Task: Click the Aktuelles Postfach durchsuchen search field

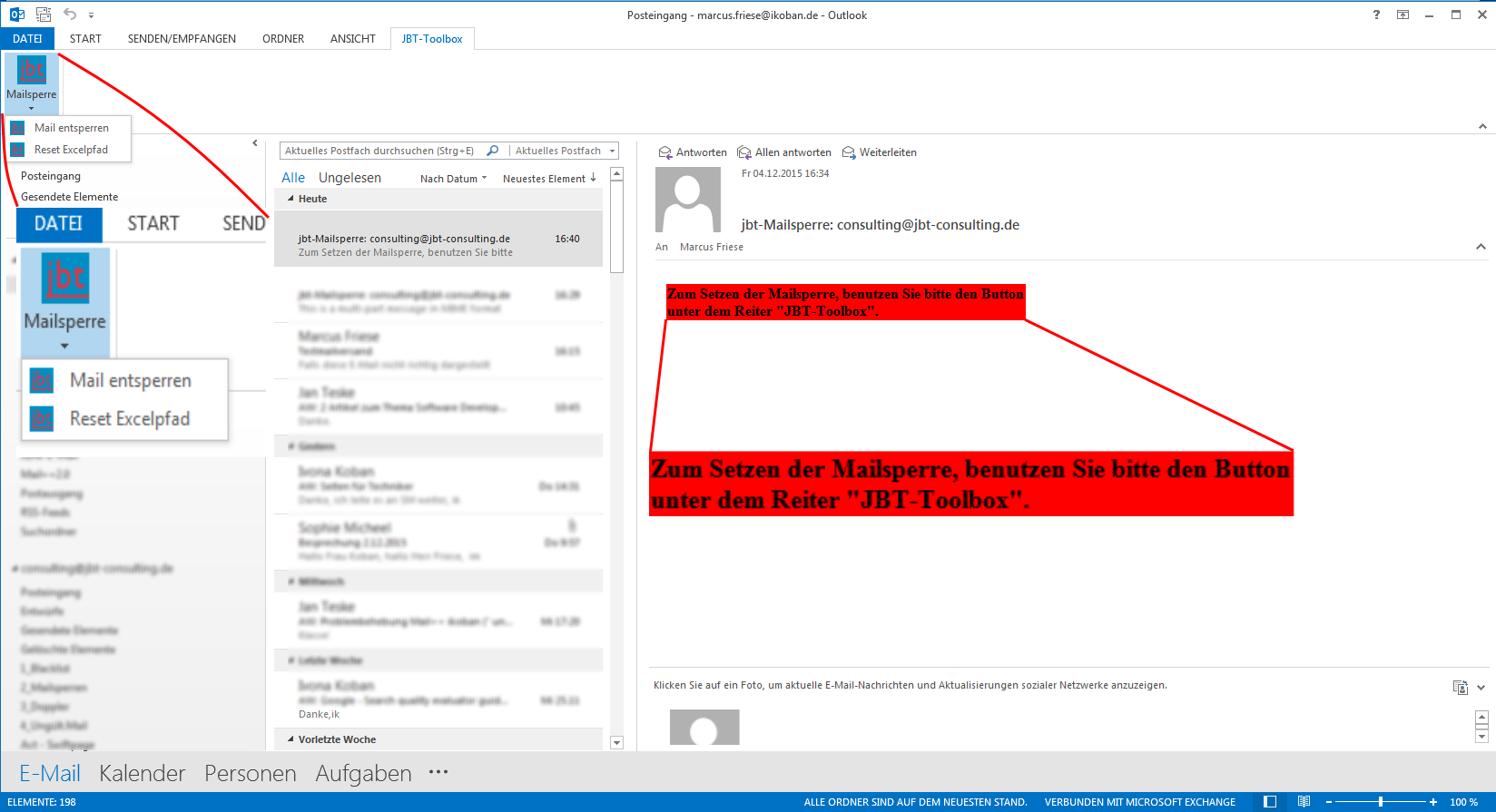Action: (380, 151)
